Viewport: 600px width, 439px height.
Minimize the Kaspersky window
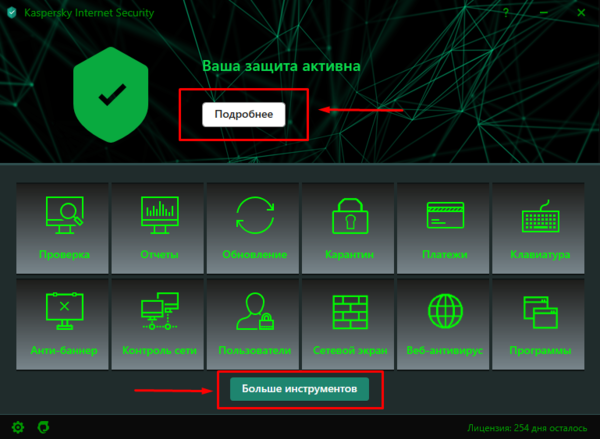point(544,13)
